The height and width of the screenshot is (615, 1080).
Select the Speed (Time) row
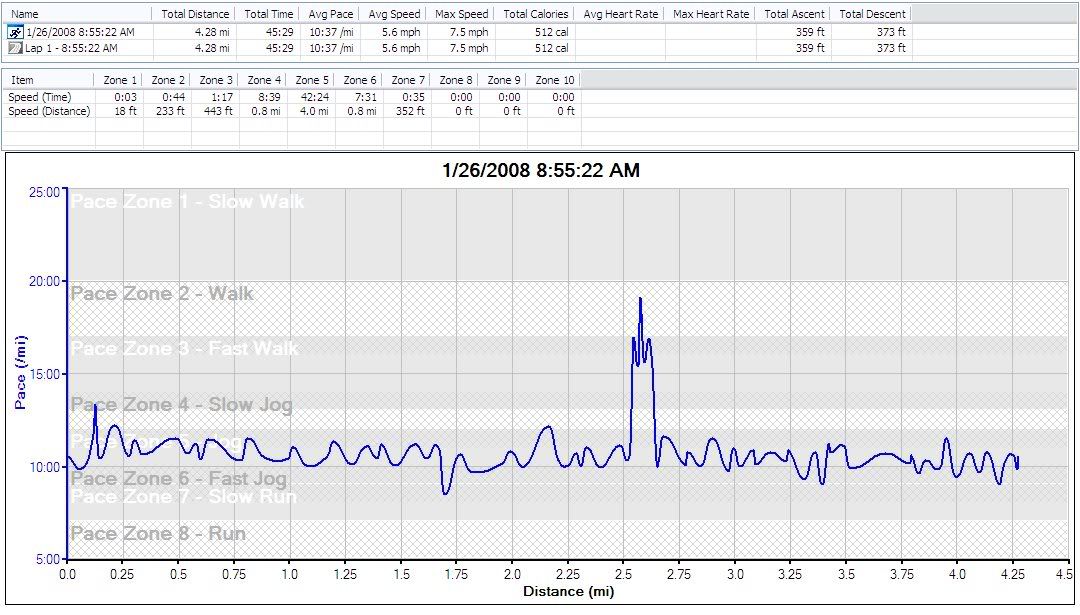40,97
